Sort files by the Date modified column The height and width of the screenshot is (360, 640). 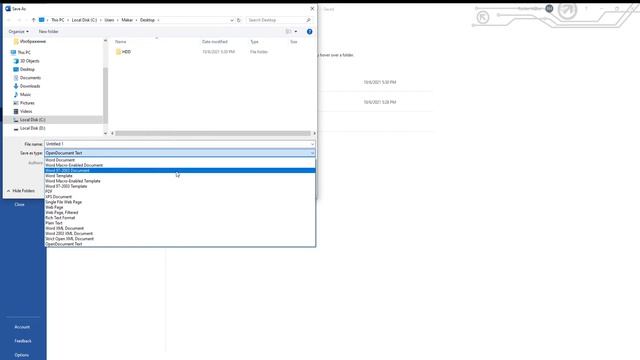(x=215, y=42)
